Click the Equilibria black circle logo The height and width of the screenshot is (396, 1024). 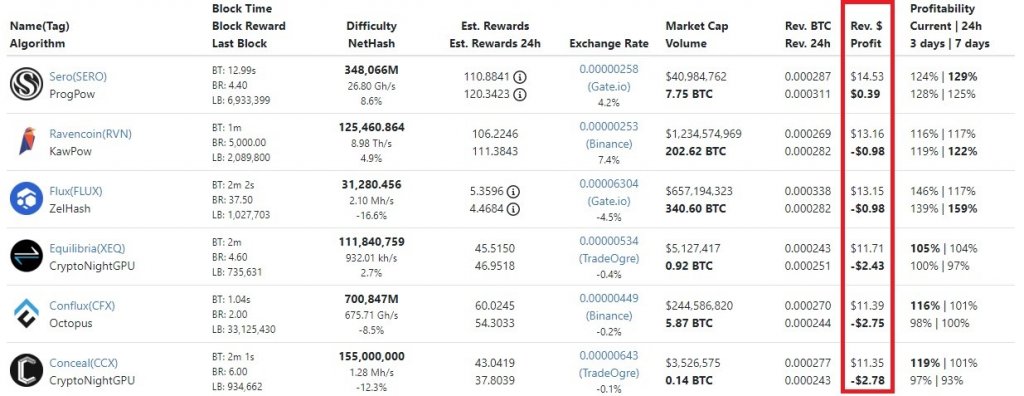26,256
